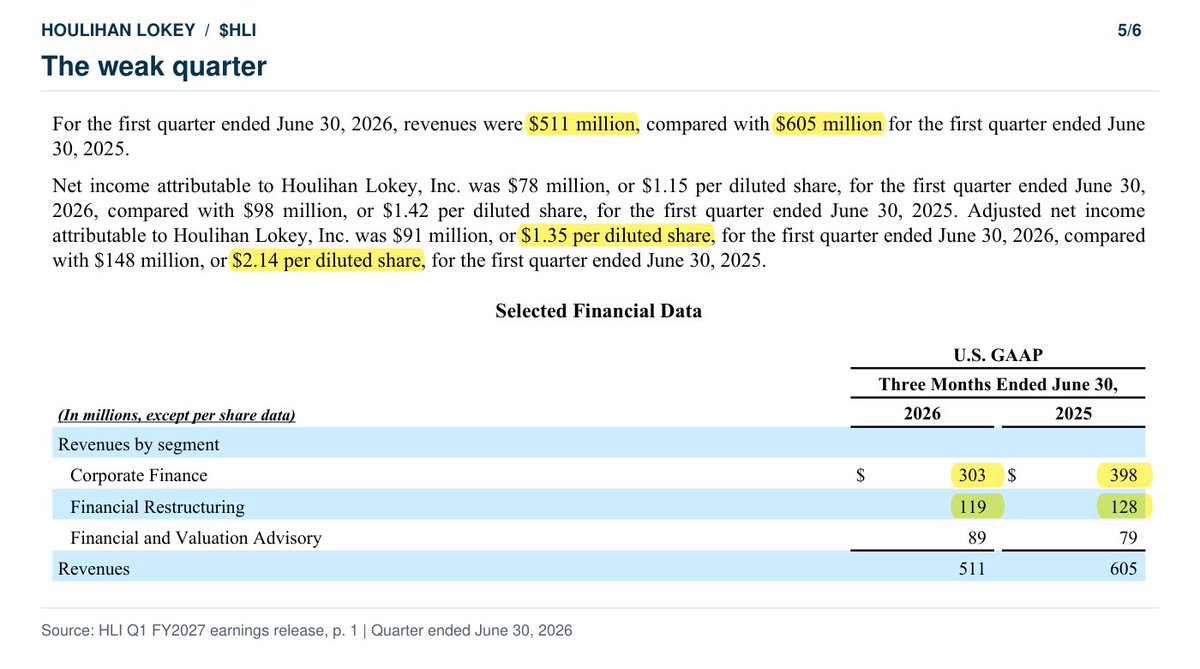Click total Revenues 2026 value 511
The width and height of the screenshot is (1200, 669).
pyautogui.click(x=970, y=569)
